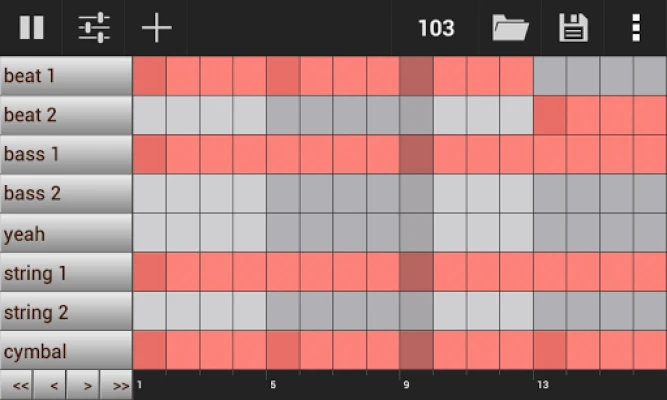The image size is (667, 400).
Task: Toggle first step of beat 1 row
Action: (149, 75)
